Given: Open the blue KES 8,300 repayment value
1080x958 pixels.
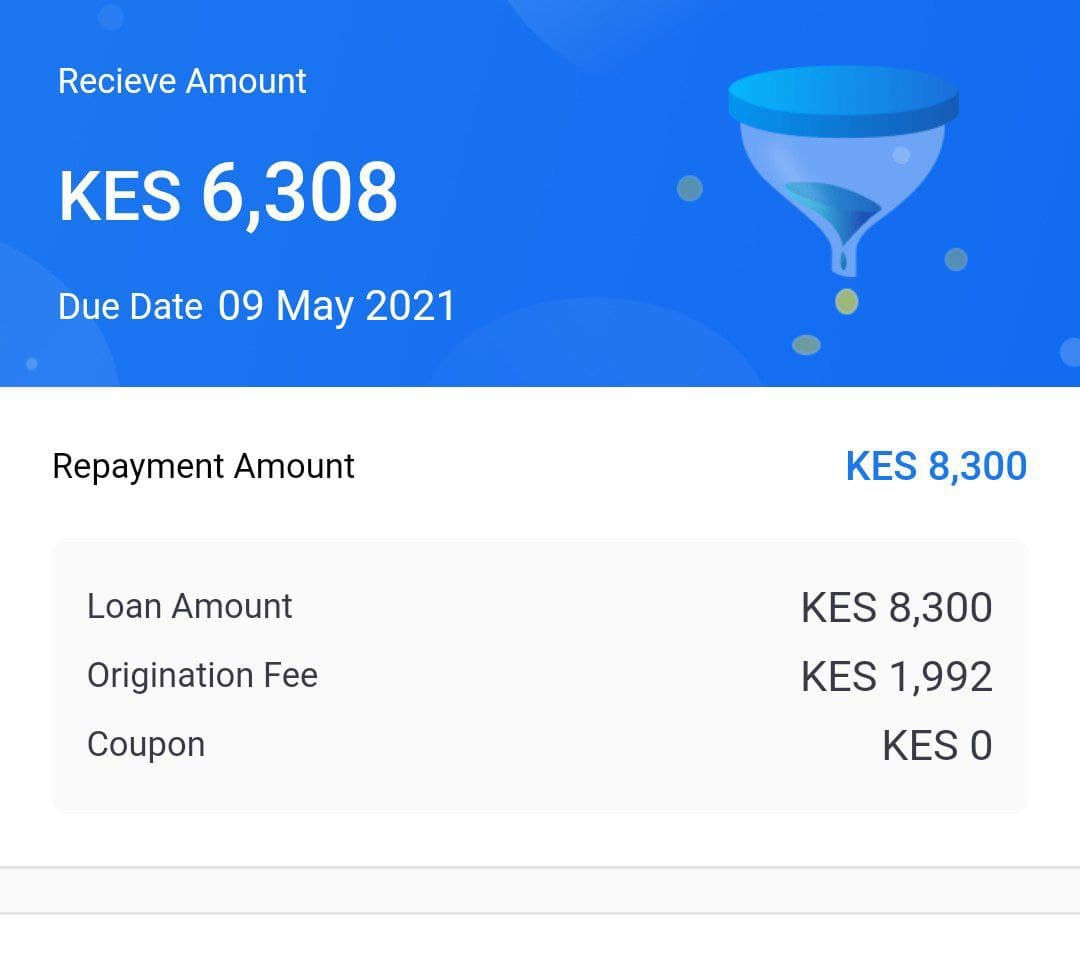Looking at the screenshot, I should coord(936,466).
